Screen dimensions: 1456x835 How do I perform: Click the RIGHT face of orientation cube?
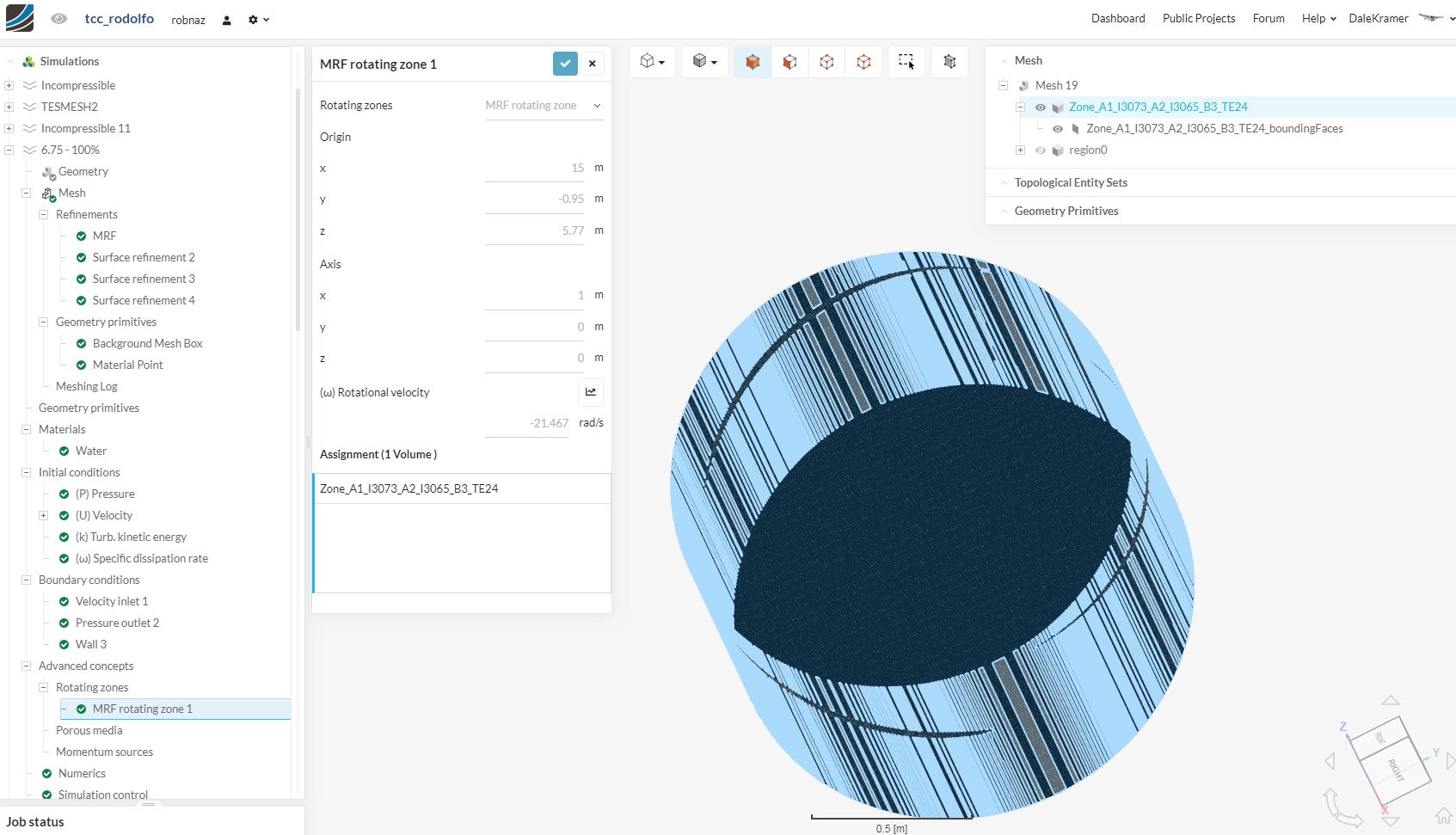(1397, 769)
